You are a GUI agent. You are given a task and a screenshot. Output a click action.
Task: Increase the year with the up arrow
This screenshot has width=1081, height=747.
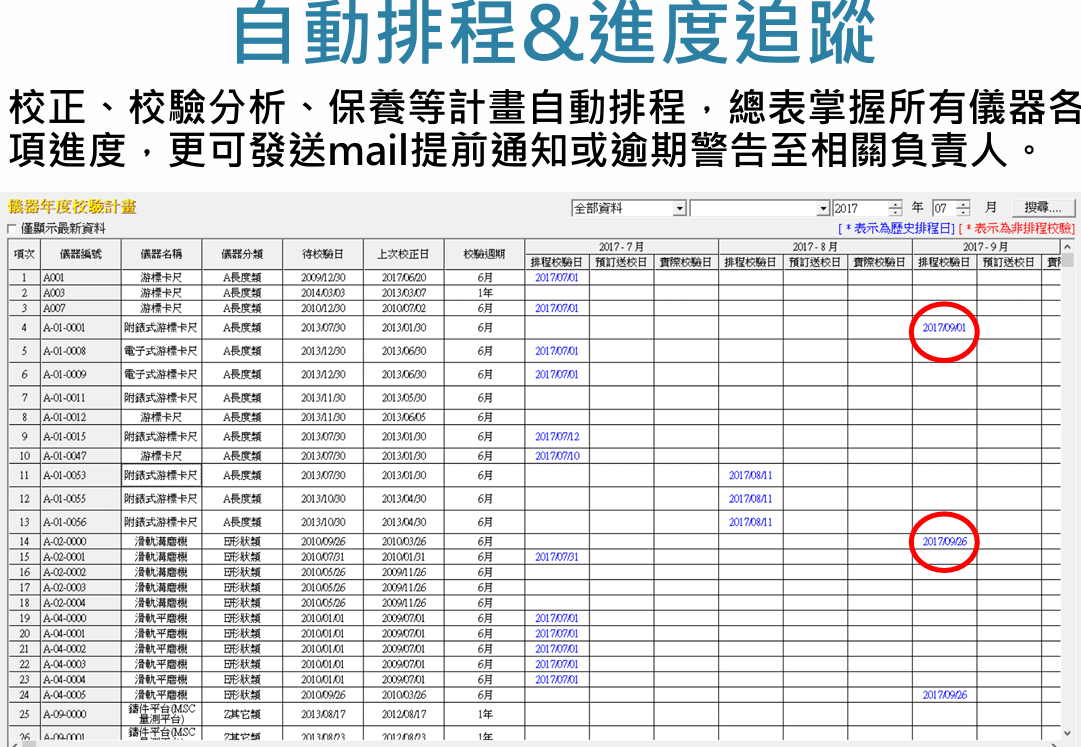(x=895, y=204)
